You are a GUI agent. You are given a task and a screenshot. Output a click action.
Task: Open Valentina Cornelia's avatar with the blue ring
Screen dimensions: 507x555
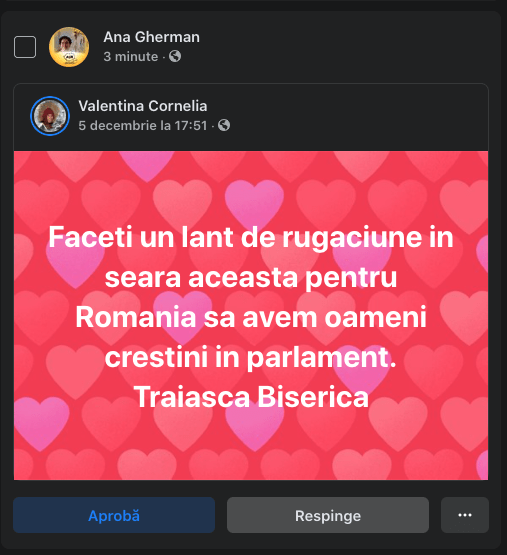coord(50,116)
